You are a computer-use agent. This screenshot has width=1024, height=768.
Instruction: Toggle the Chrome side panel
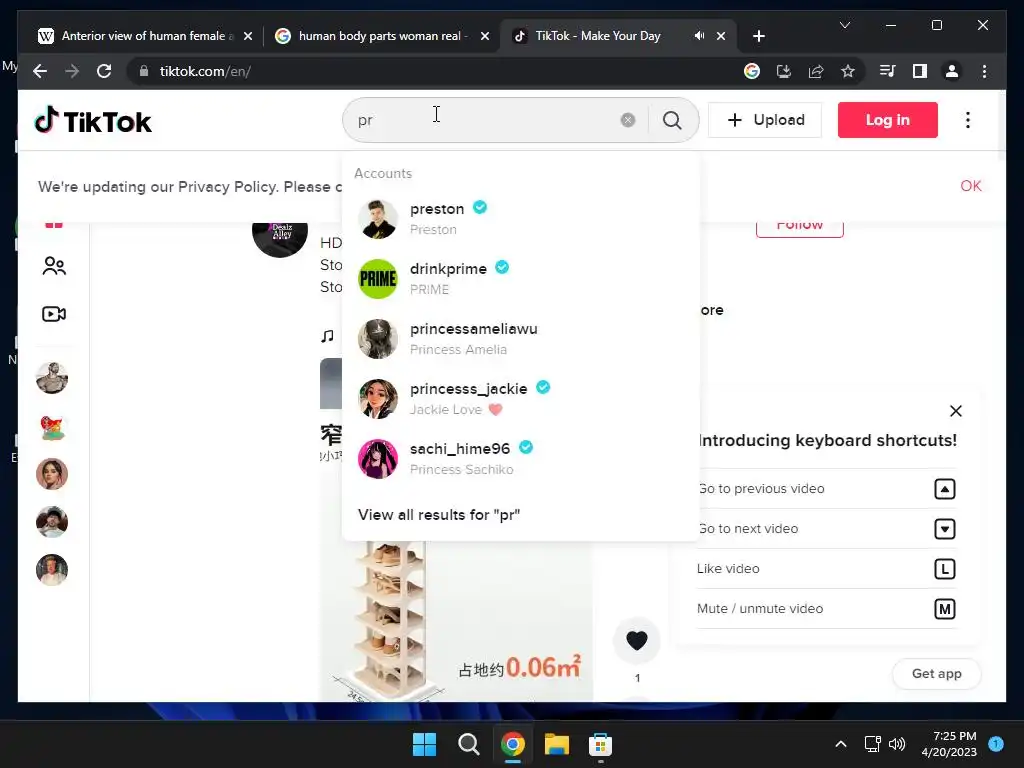[920, 71]
